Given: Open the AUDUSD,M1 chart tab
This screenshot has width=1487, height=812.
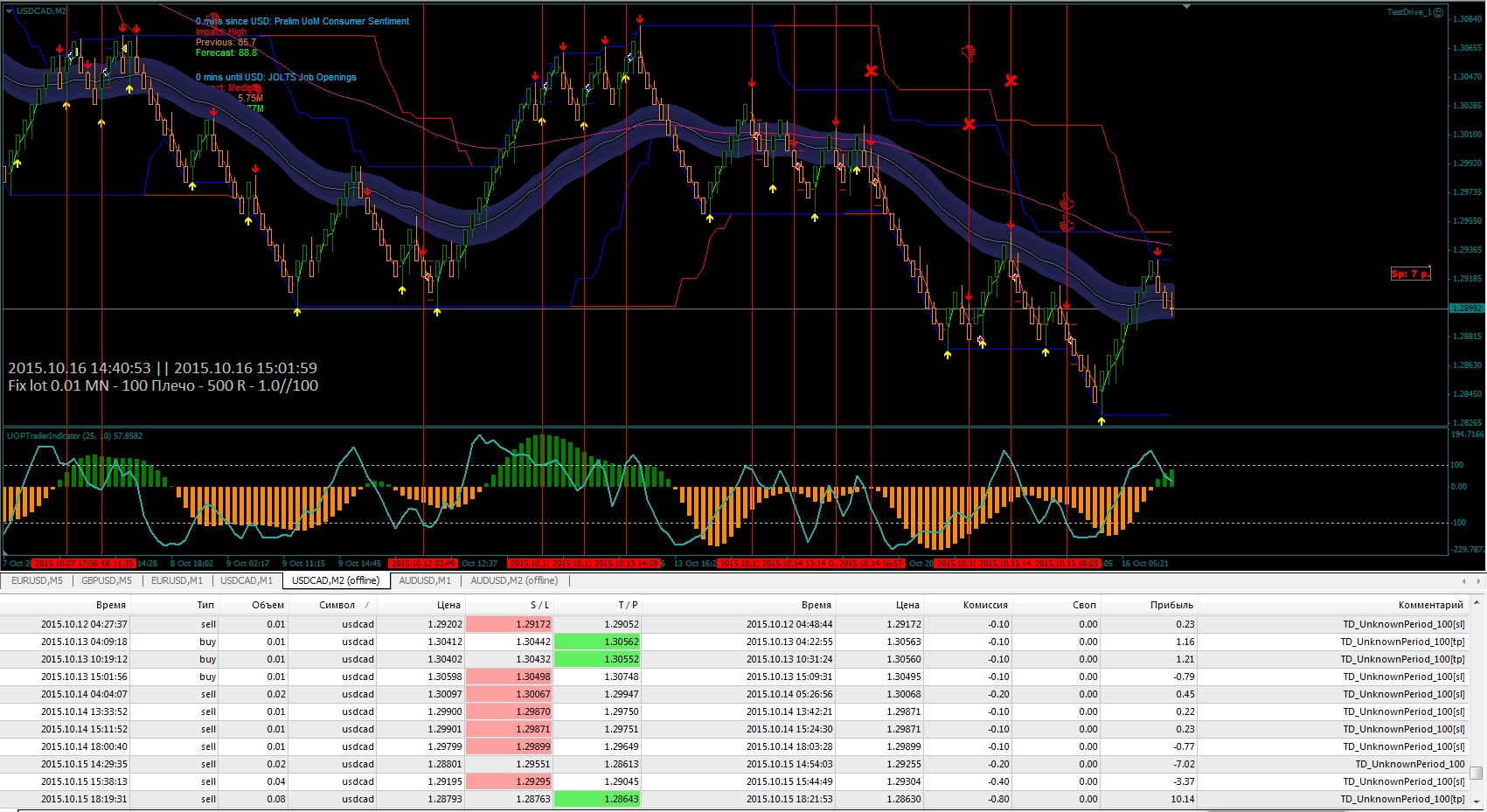Looking at the screenshot, I should (425, 580).
